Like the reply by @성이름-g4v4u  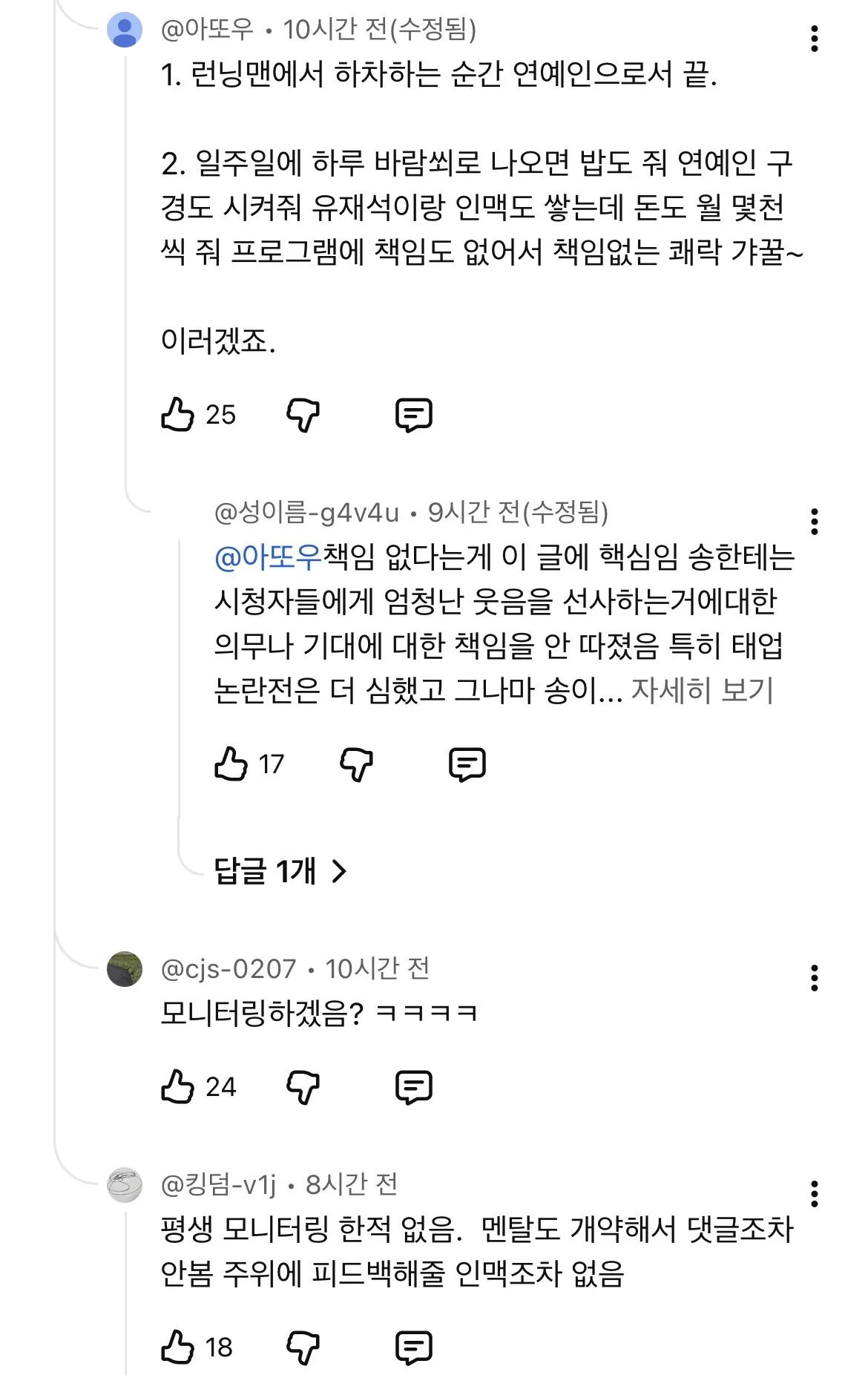point(231,764)
